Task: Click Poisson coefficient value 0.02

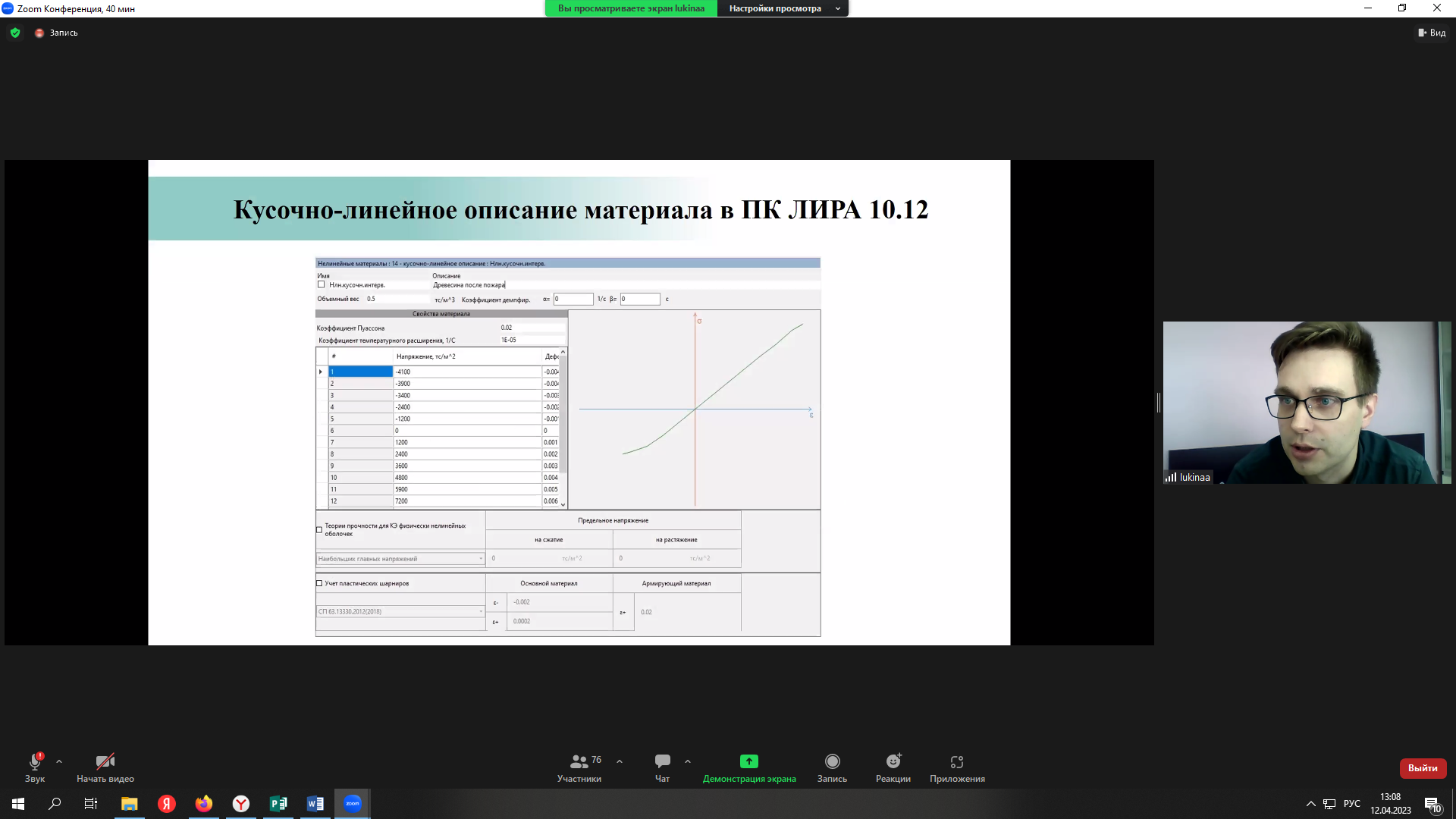Action: (x=533, y=328)
